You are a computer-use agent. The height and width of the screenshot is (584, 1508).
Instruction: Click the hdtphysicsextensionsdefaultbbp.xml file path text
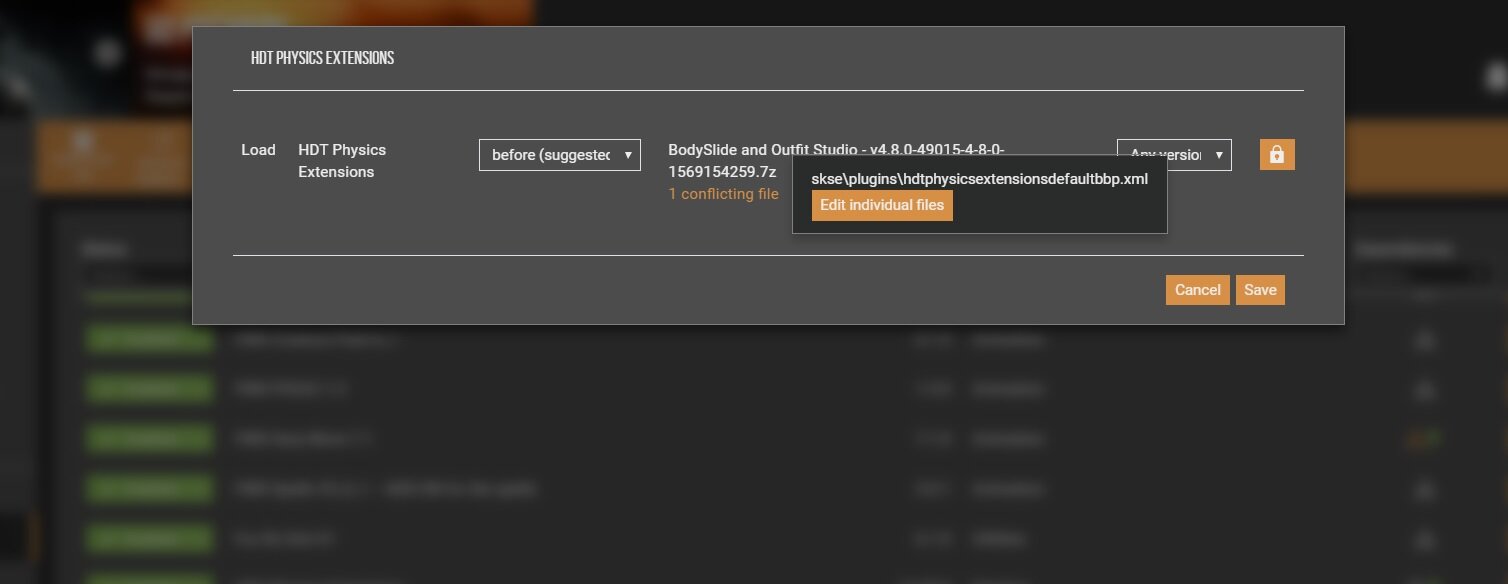click(x=979, y=179)
